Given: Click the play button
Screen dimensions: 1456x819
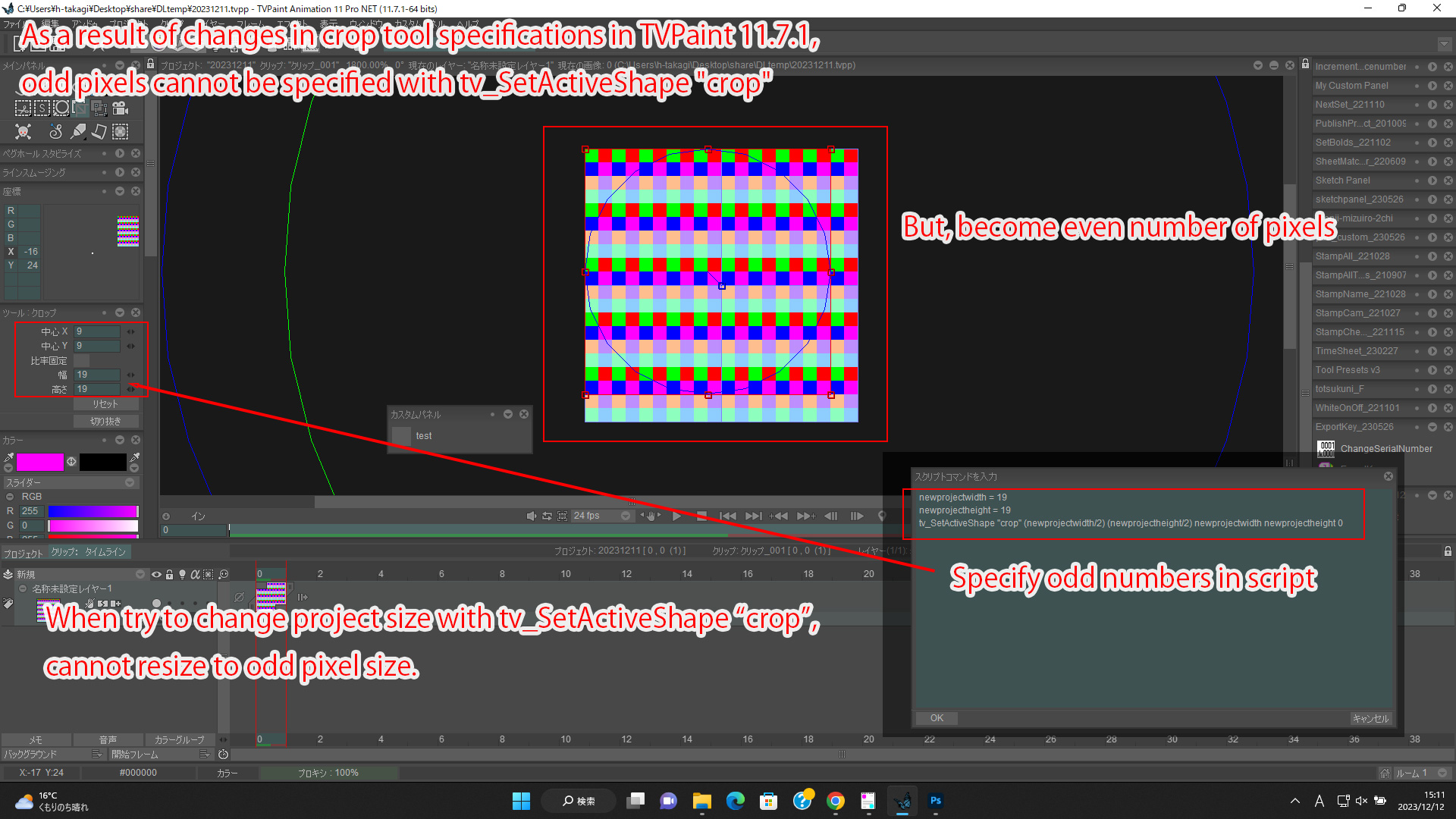Looking at the screenshot, I should coord(677,516).
